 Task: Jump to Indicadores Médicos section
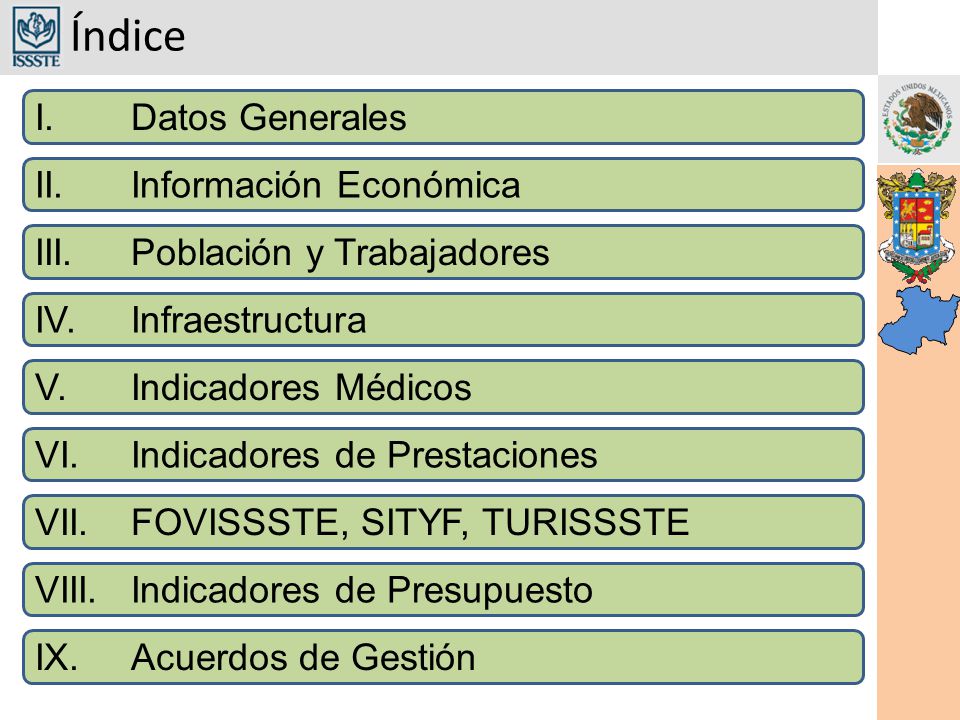443,387
